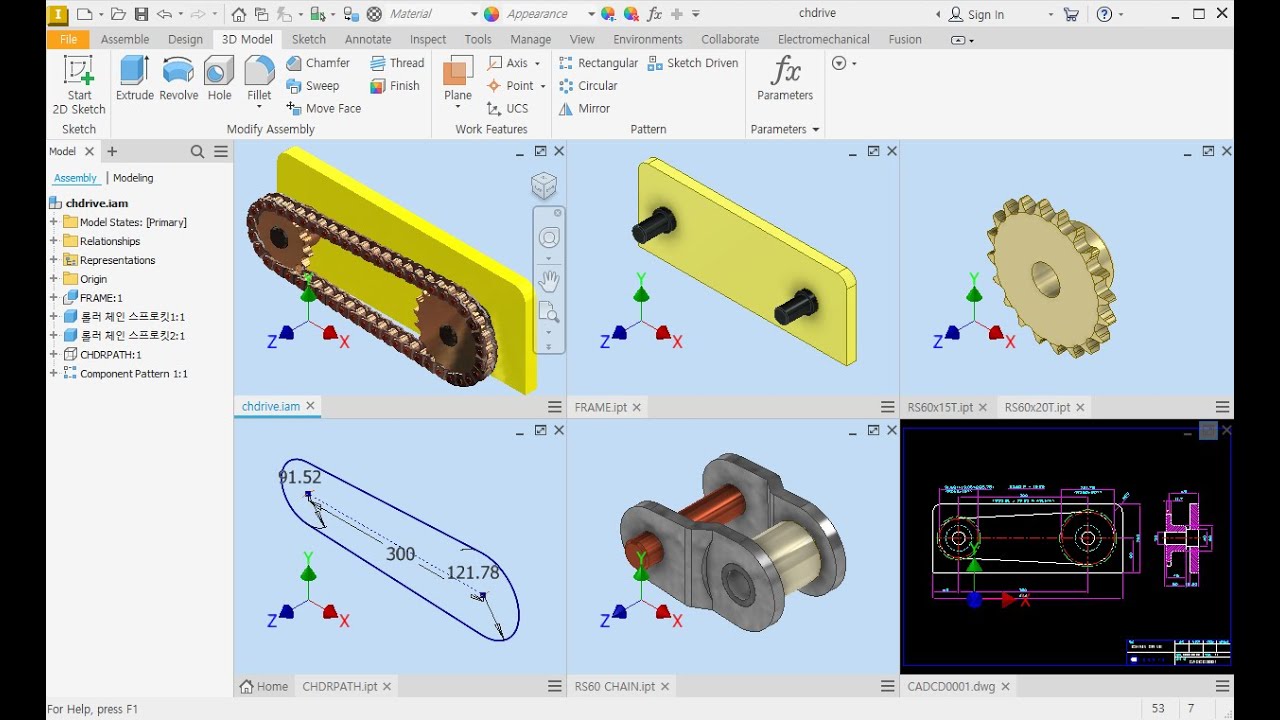
Task: Expand the Origin folder node
Action: 53,279
